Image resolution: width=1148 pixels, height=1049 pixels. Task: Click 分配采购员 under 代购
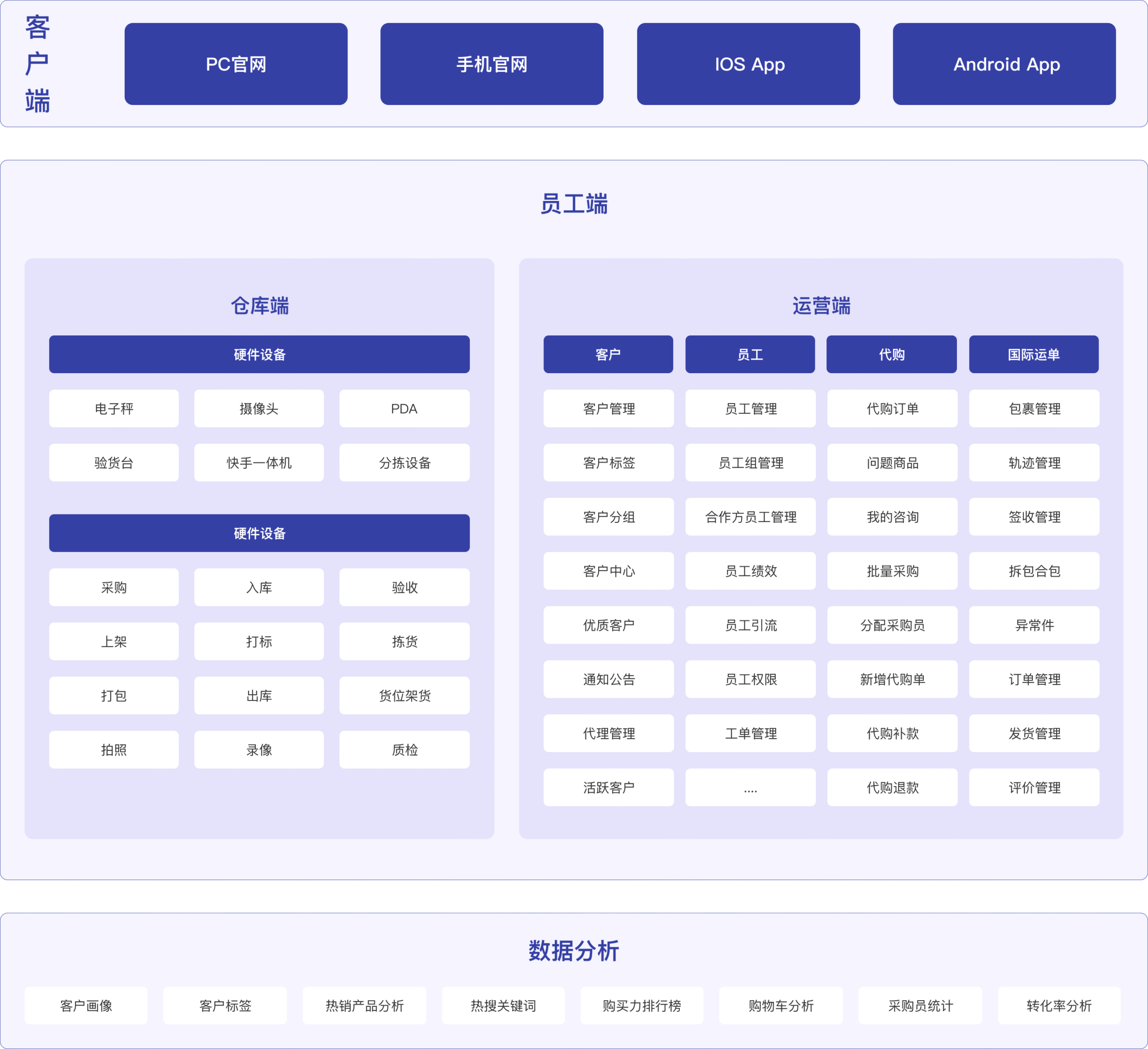click(x=892, y=625)
